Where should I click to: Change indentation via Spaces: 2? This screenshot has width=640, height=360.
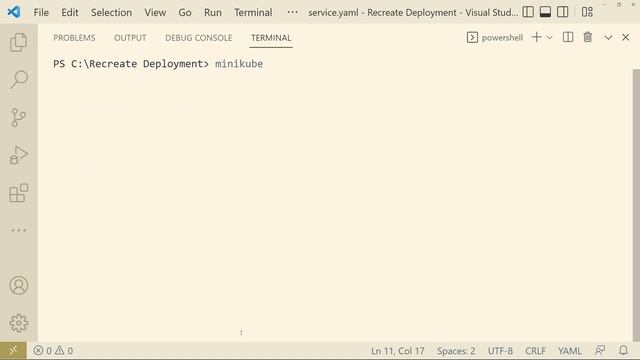[456, 351]
